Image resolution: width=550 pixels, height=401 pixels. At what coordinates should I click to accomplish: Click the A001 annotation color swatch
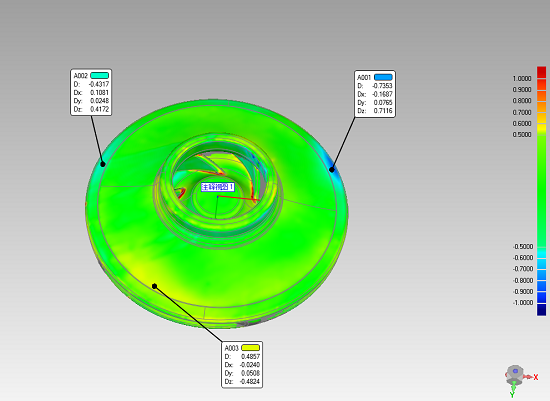click(383, 77)
